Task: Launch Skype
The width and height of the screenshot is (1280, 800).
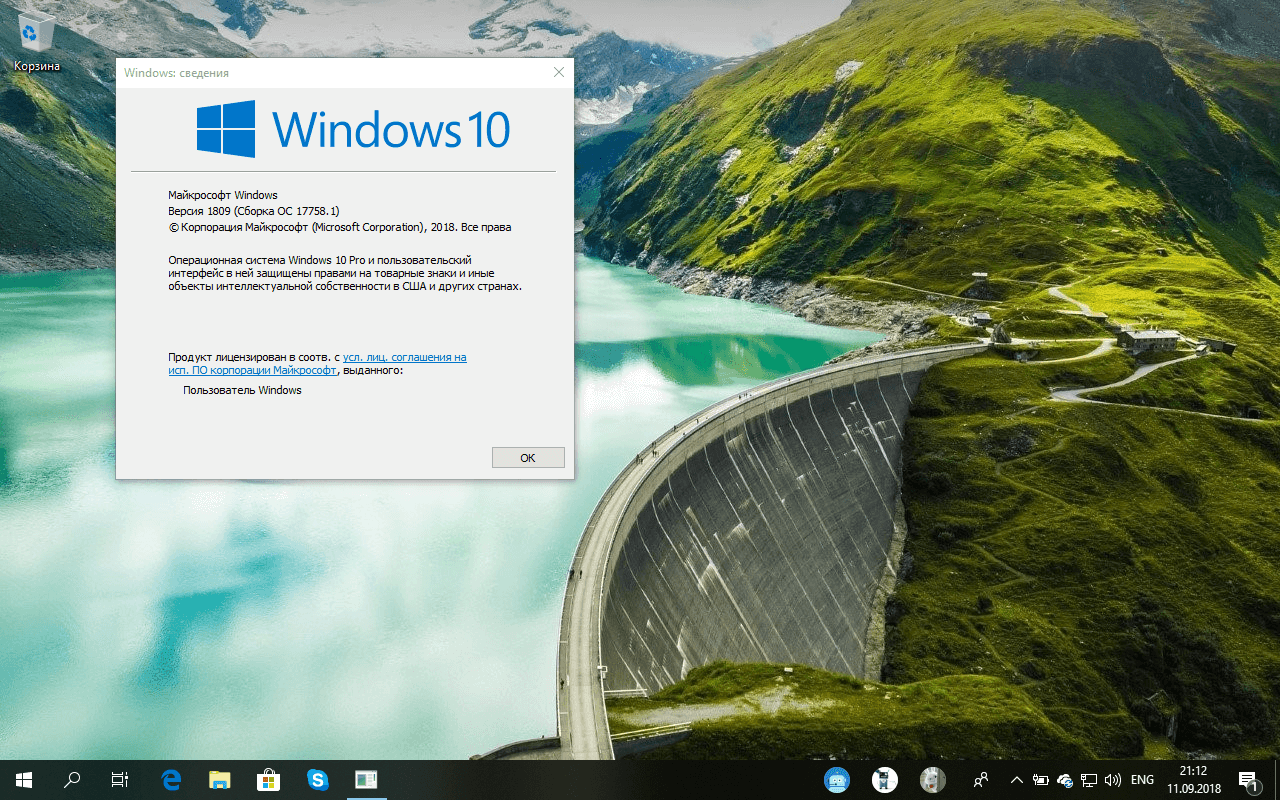Action: (x=317, y=779)
